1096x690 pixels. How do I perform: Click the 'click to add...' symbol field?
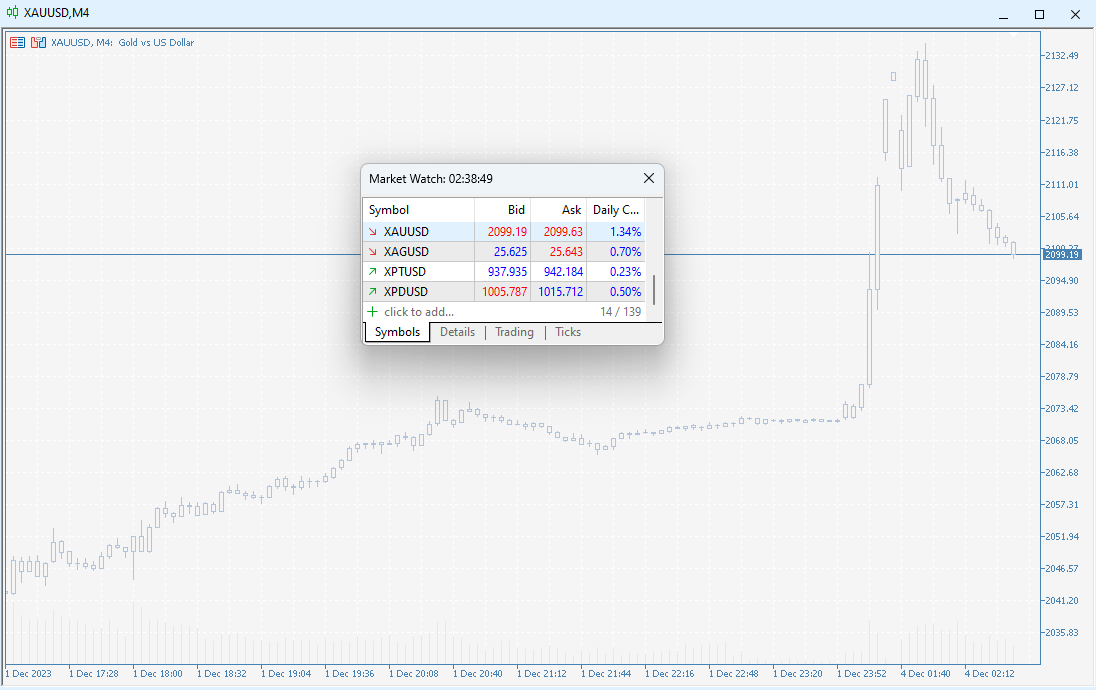[x=419, y=312]
